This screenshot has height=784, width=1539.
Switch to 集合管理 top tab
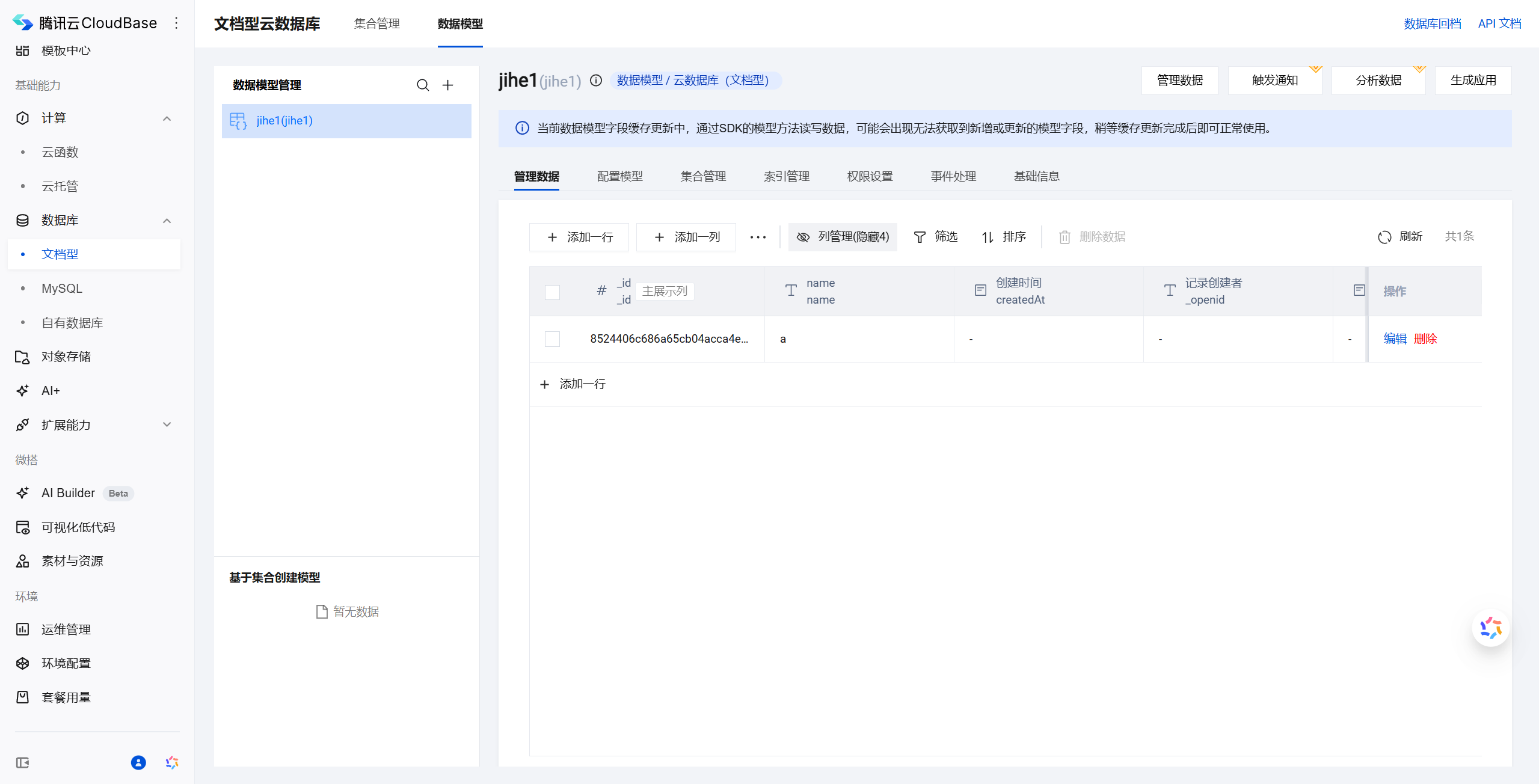click(377, 23)
